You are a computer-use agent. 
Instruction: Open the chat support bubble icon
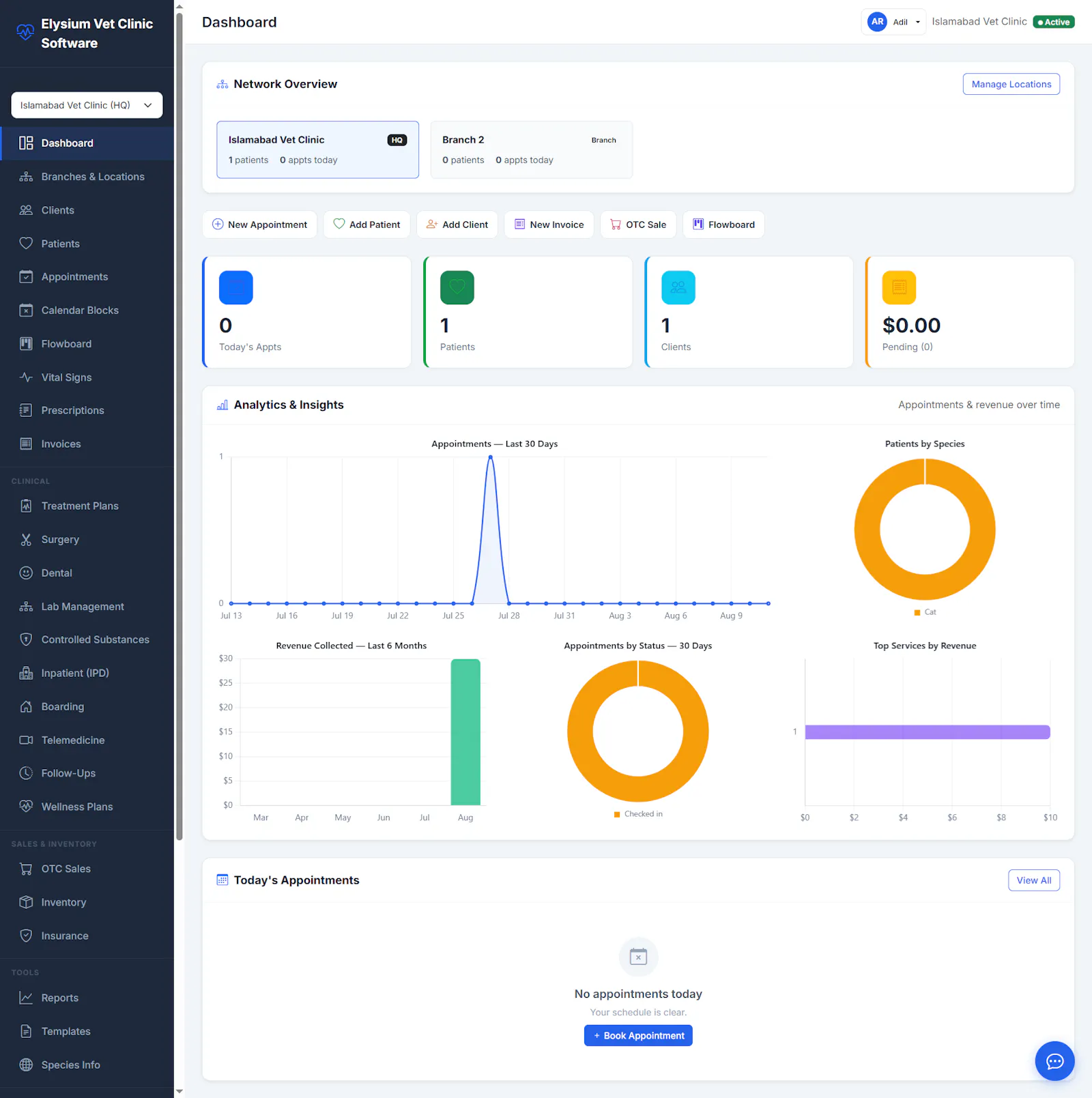coord(1054,1061)
